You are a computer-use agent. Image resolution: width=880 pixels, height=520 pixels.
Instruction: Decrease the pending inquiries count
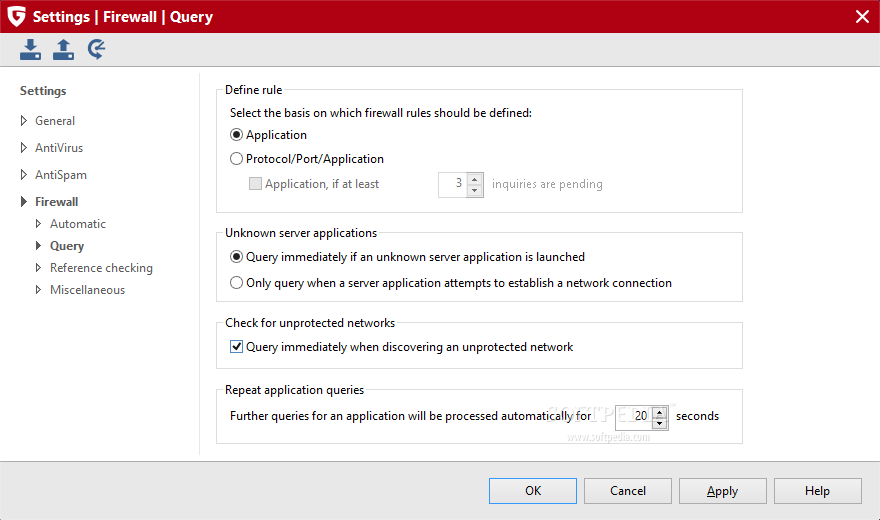click(x=475, y=190)
